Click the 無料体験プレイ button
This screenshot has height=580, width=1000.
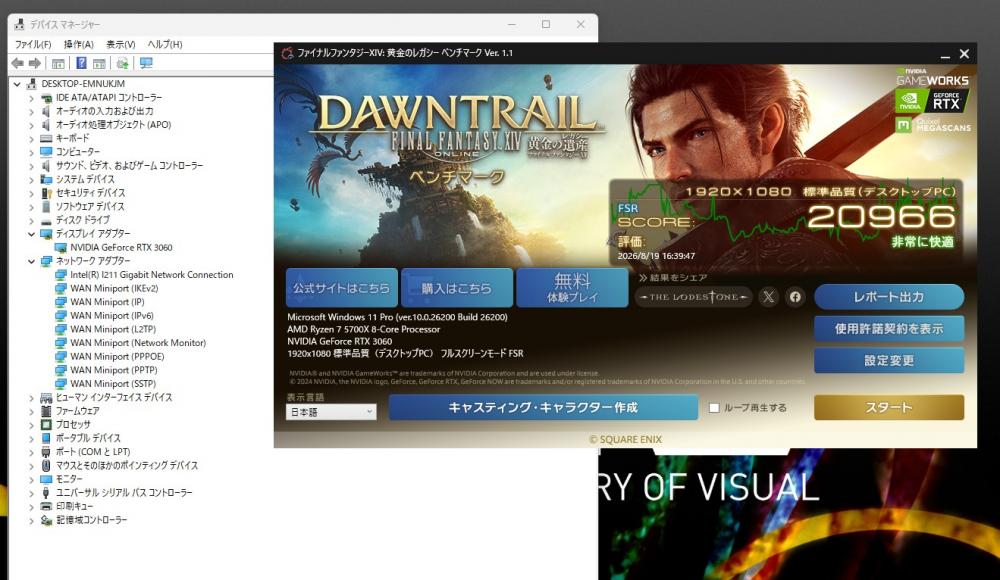[572, 288]
